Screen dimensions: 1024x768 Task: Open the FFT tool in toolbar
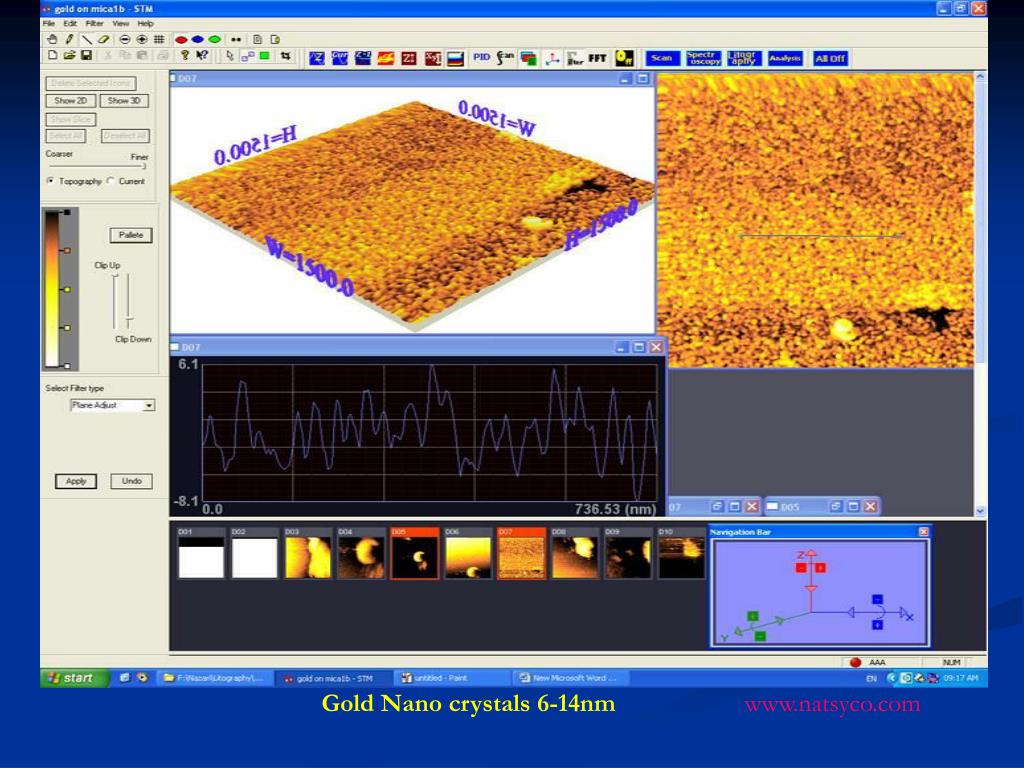[x=598, y=58]
